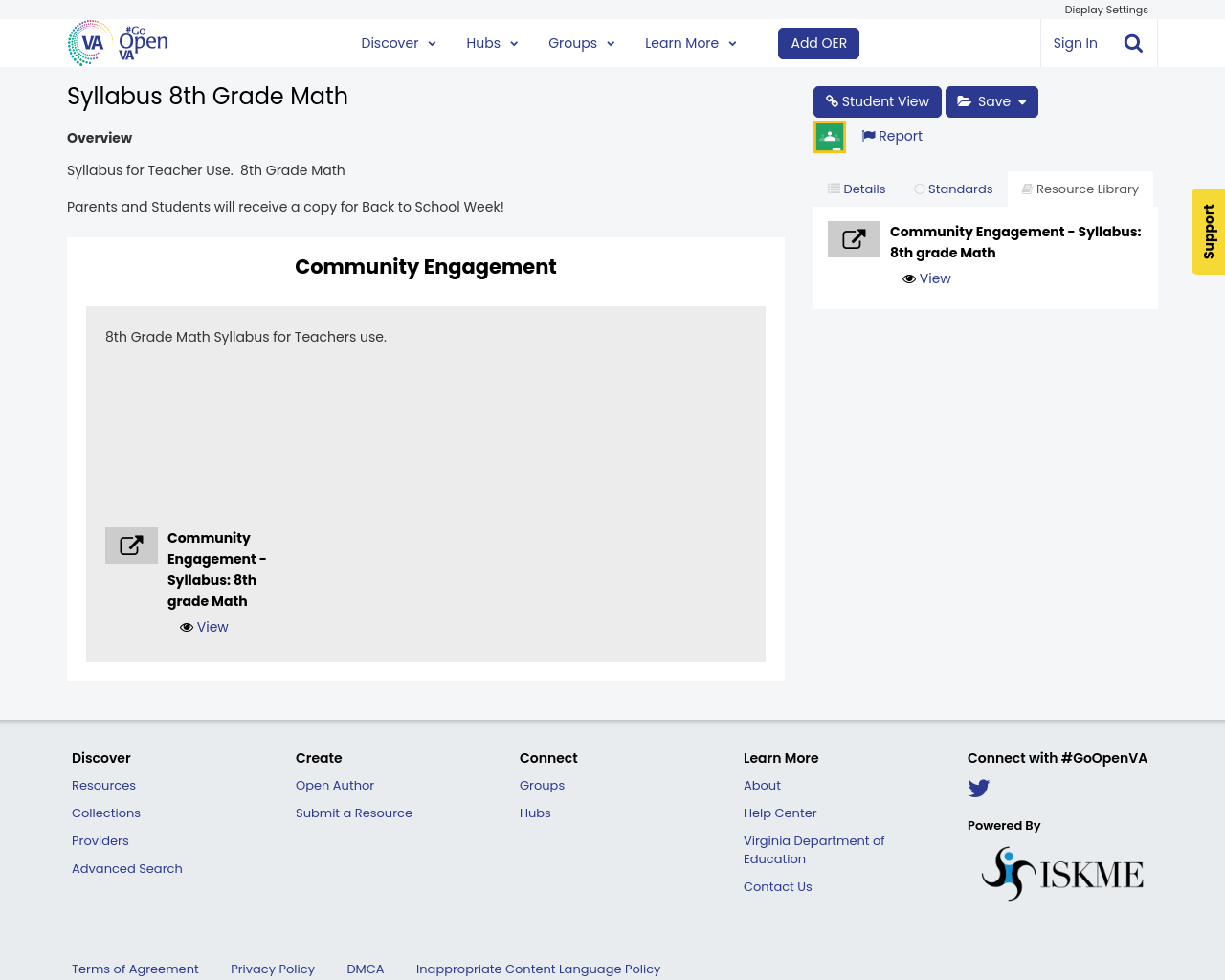This screenshot has width=1225, height=980.
Task: Expand the Learn More menu
Action: click(689, 42)
